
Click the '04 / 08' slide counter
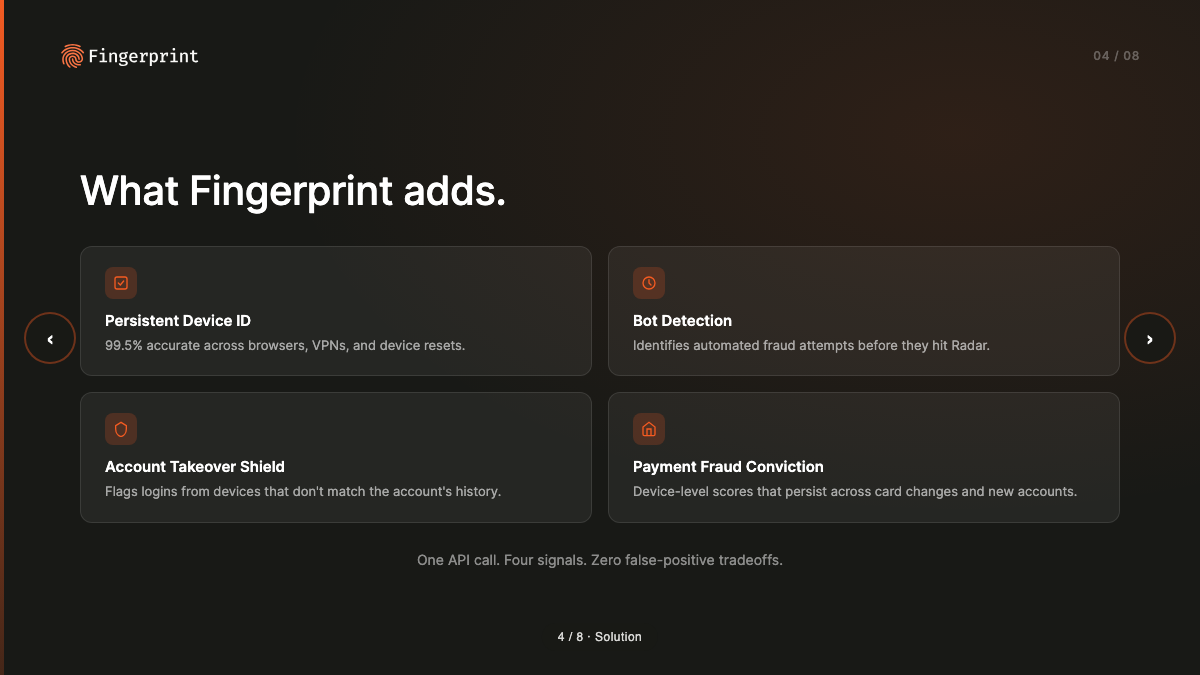click(x=1116, y=56)
